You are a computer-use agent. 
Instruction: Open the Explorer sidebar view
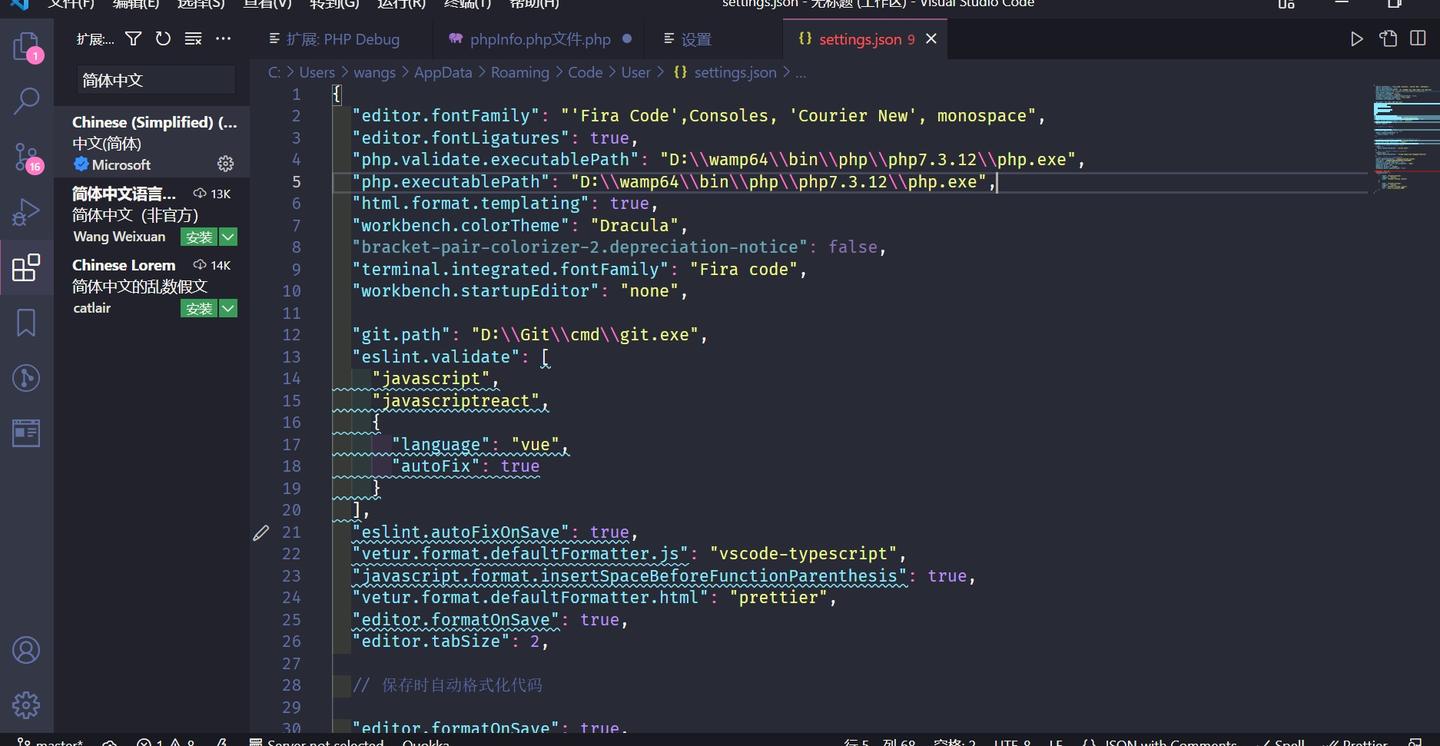pos(27,45)
